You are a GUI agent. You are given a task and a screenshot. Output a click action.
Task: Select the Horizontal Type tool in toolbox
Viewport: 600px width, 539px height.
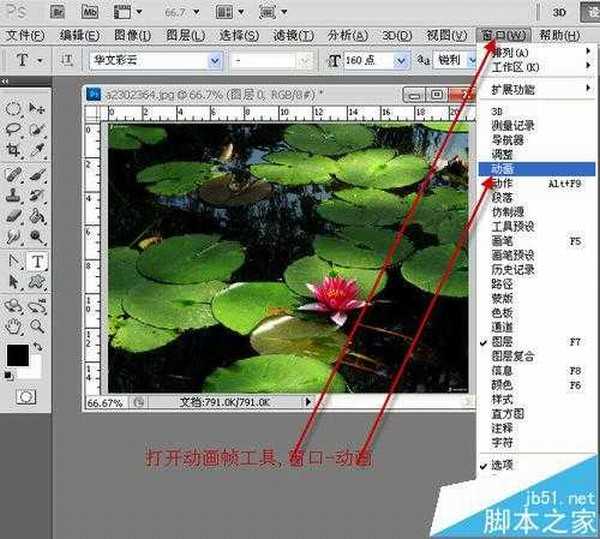[37, 262]
